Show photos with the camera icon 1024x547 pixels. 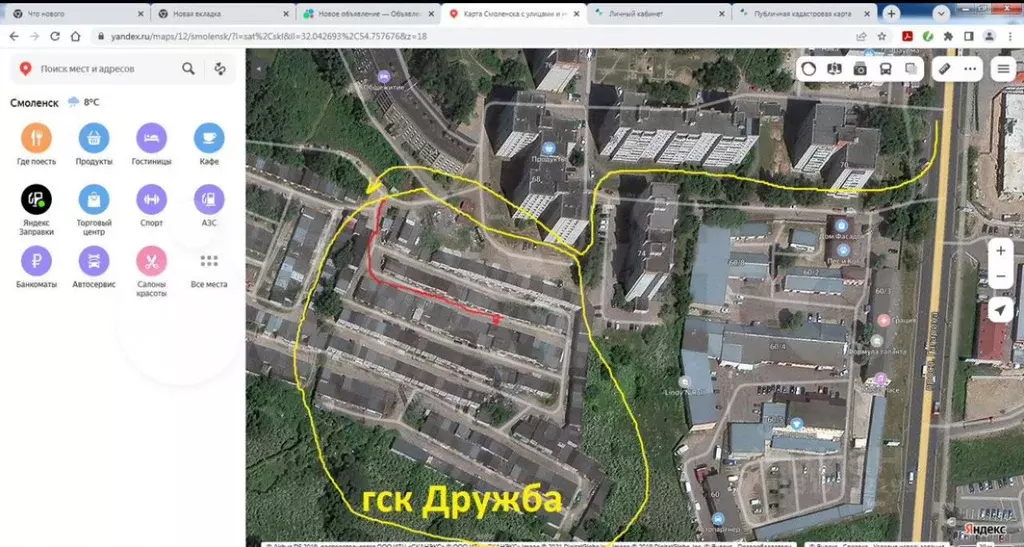(860, 69)
